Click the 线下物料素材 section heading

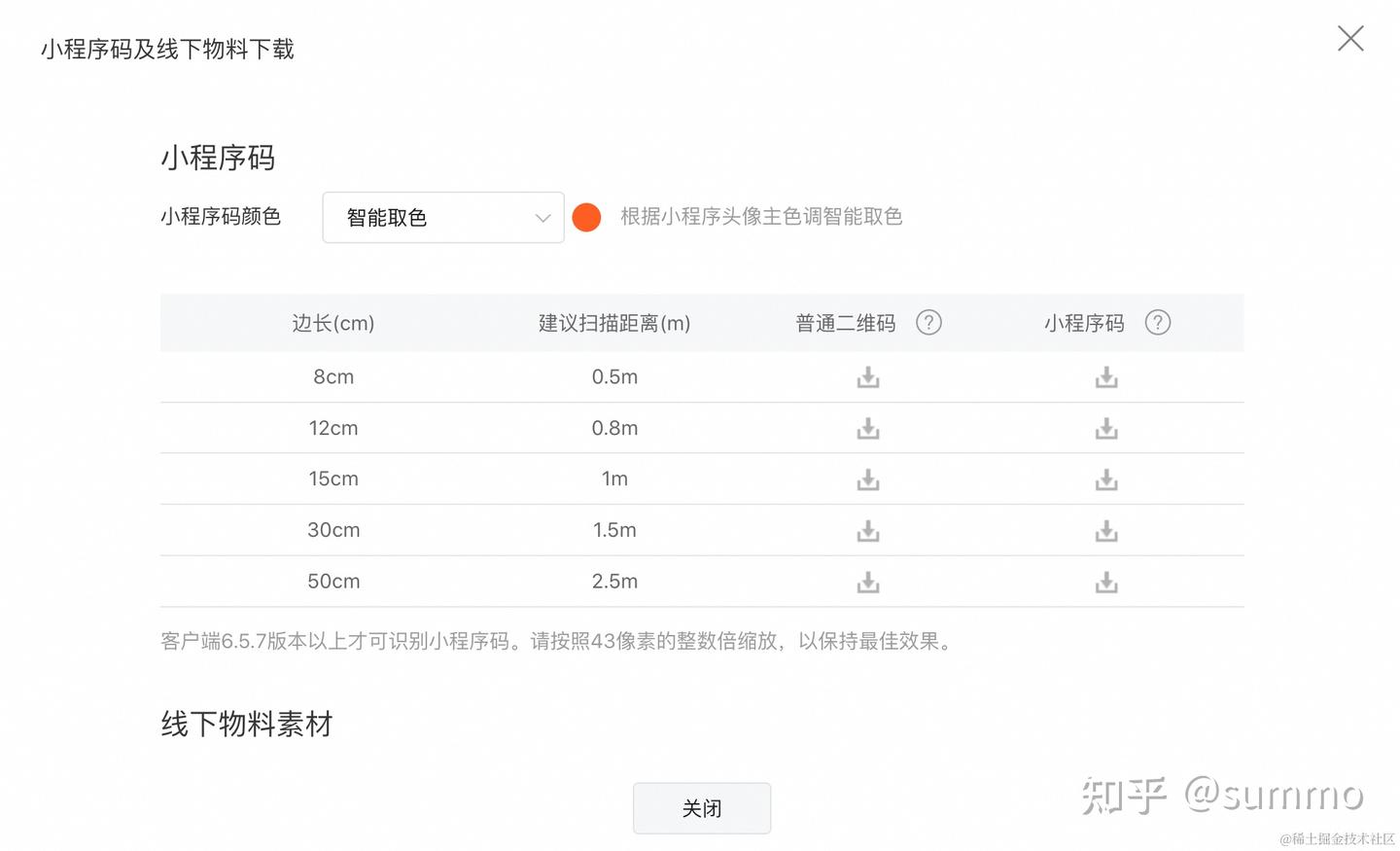click(x=247, y=724)
